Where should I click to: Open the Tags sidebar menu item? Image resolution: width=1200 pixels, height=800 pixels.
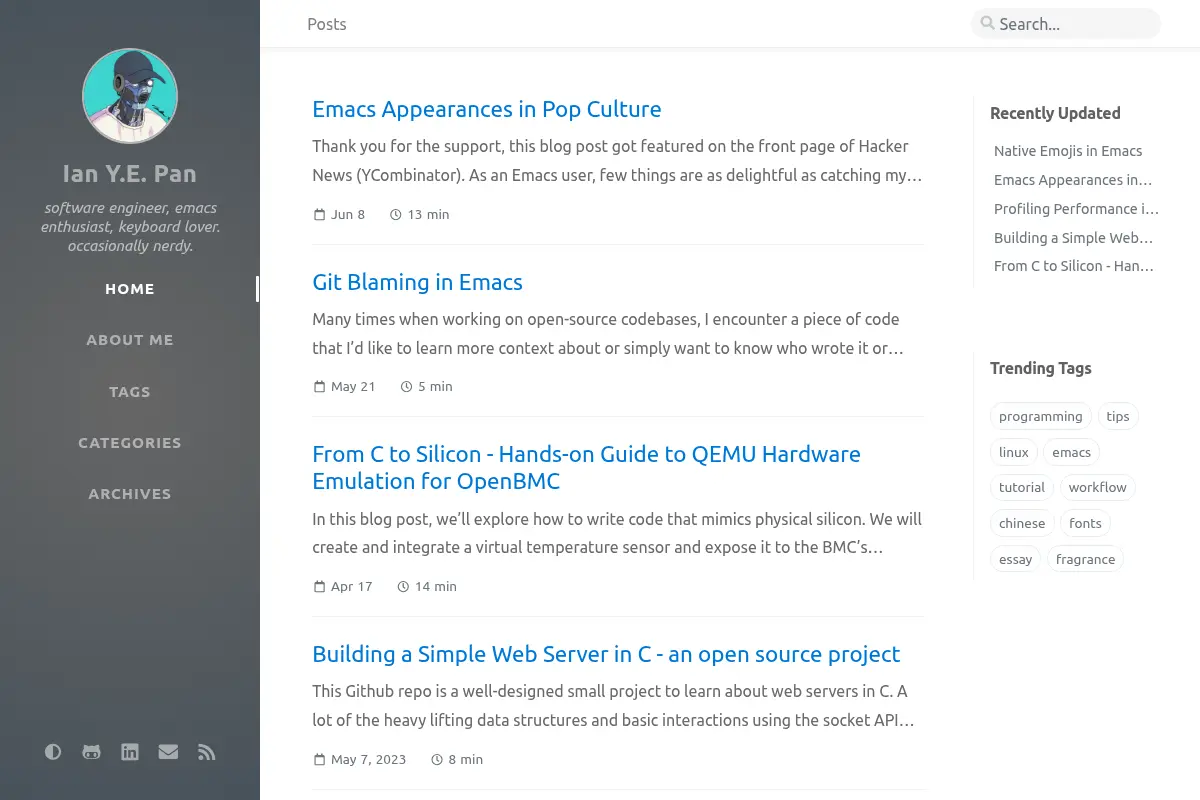point(130,392)
